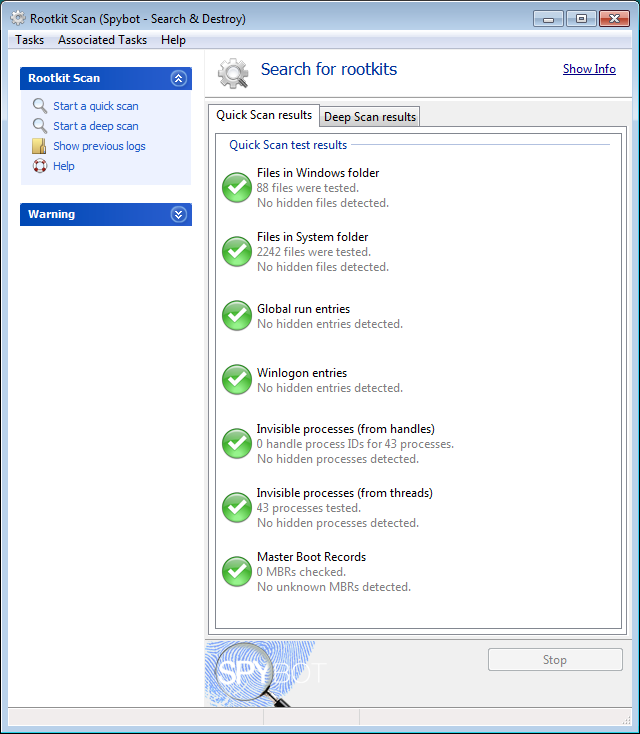Viewport: 640px width, 734px height.
Task: Expand the Warning sidebar panel
Action: tap(178, 214)
